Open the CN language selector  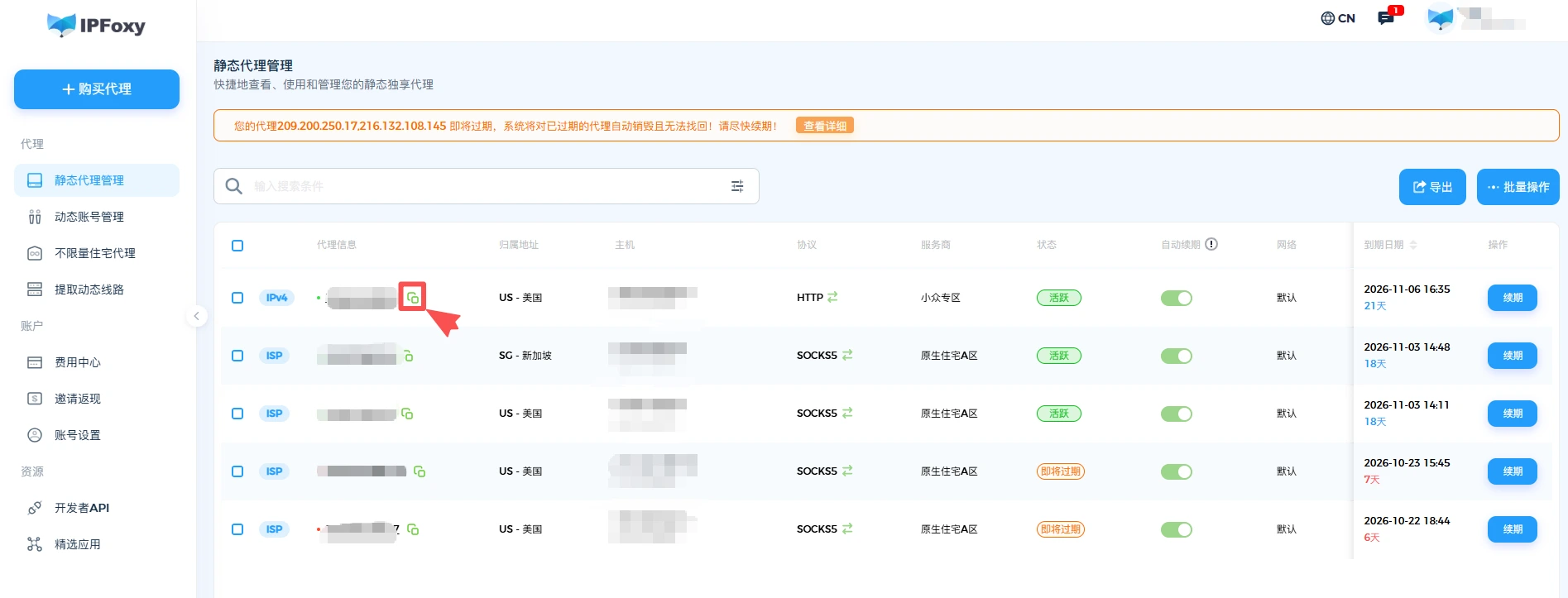(x=1338, y=18)
